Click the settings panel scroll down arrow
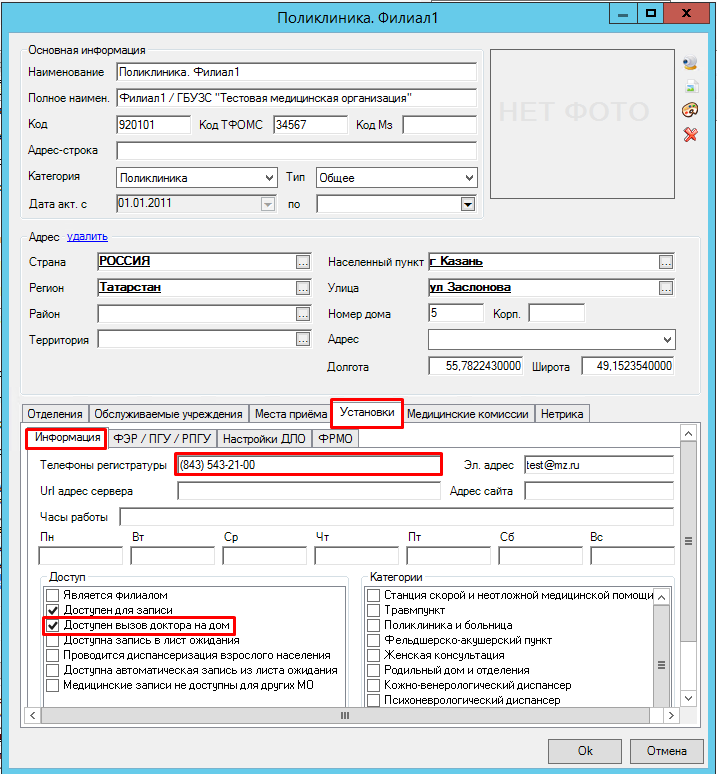The width and height of the screenshot is (717, 774). pyautogui.click(x=688, y=698)
